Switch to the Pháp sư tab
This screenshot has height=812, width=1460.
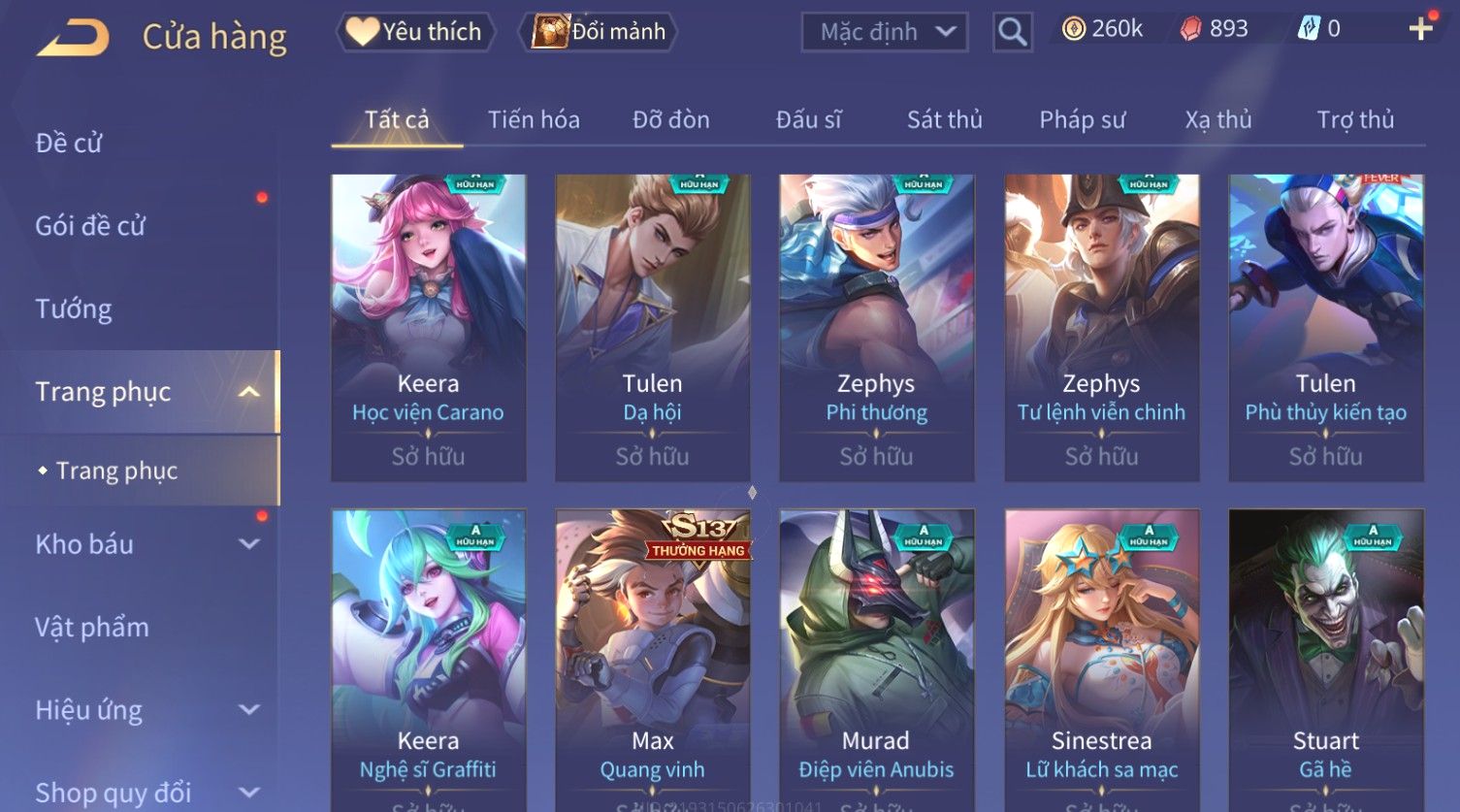(1083, 119)
